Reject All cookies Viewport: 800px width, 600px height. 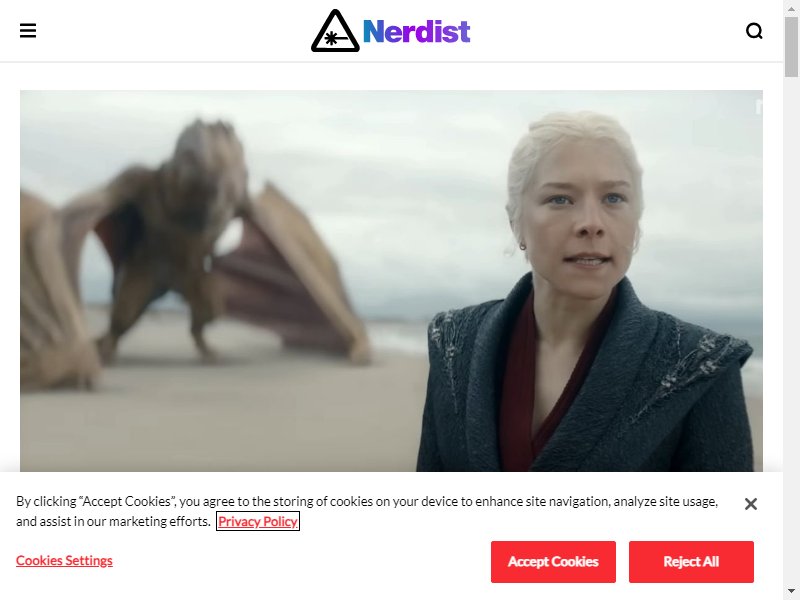(691, 562)
